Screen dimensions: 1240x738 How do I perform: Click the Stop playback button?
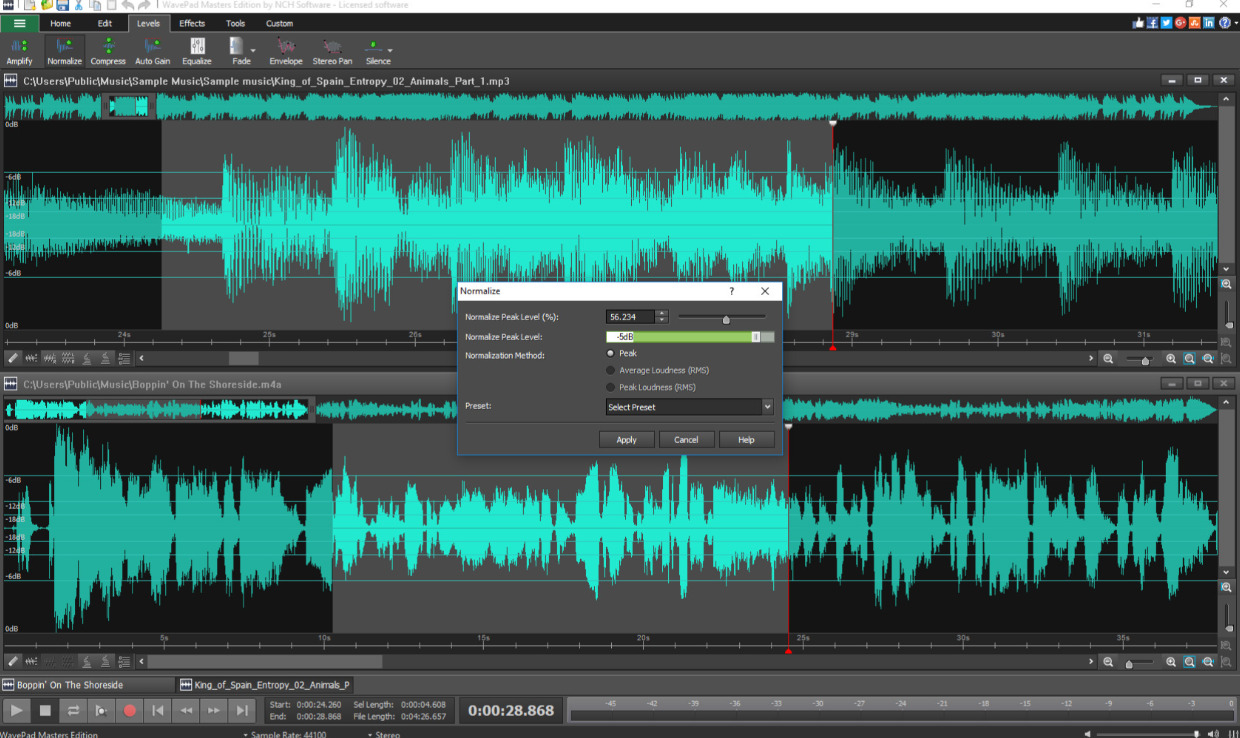click(x=45, y=711)
